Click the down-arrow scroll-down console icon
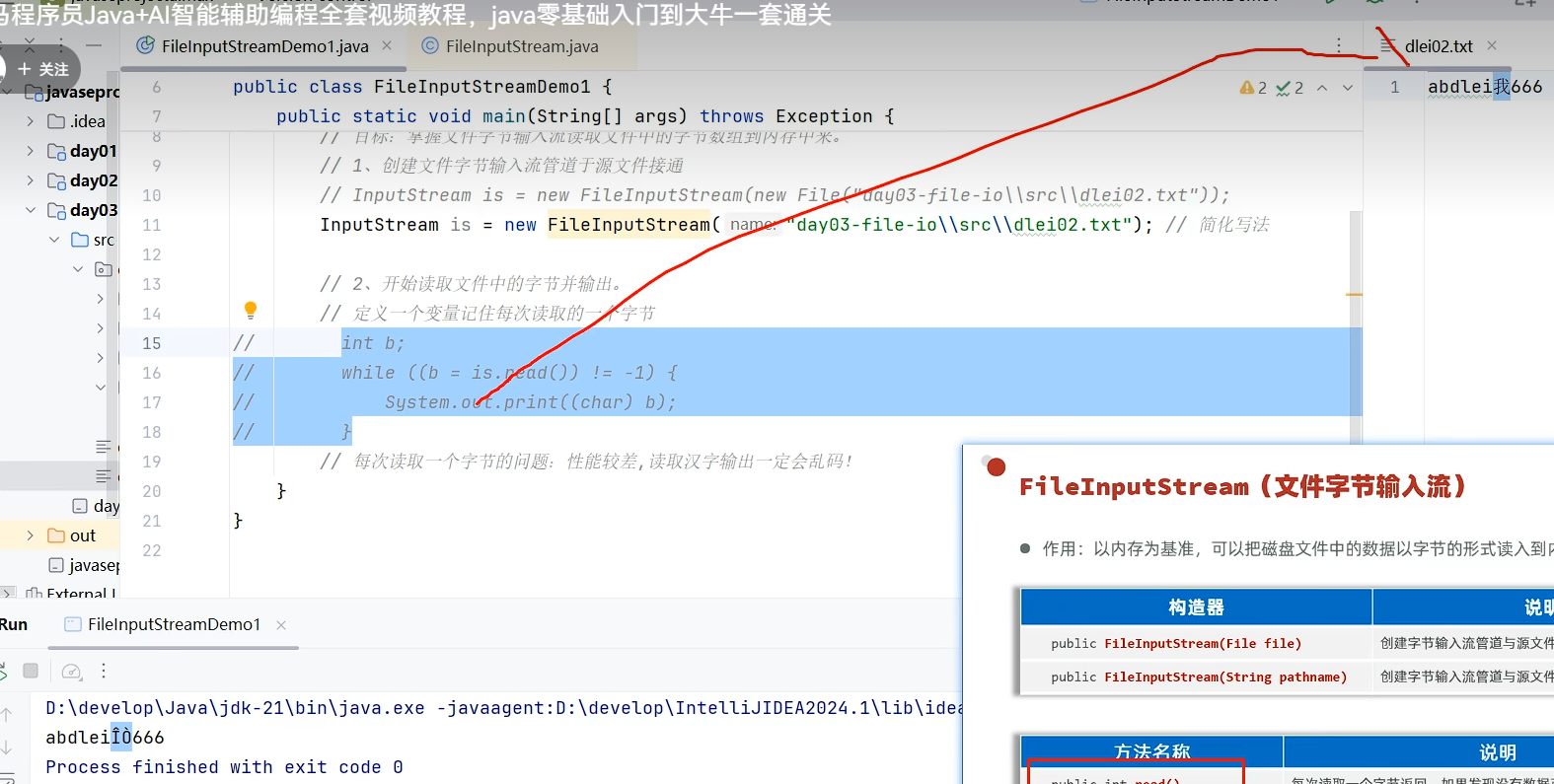1554x784 pixels. (7, 748)
